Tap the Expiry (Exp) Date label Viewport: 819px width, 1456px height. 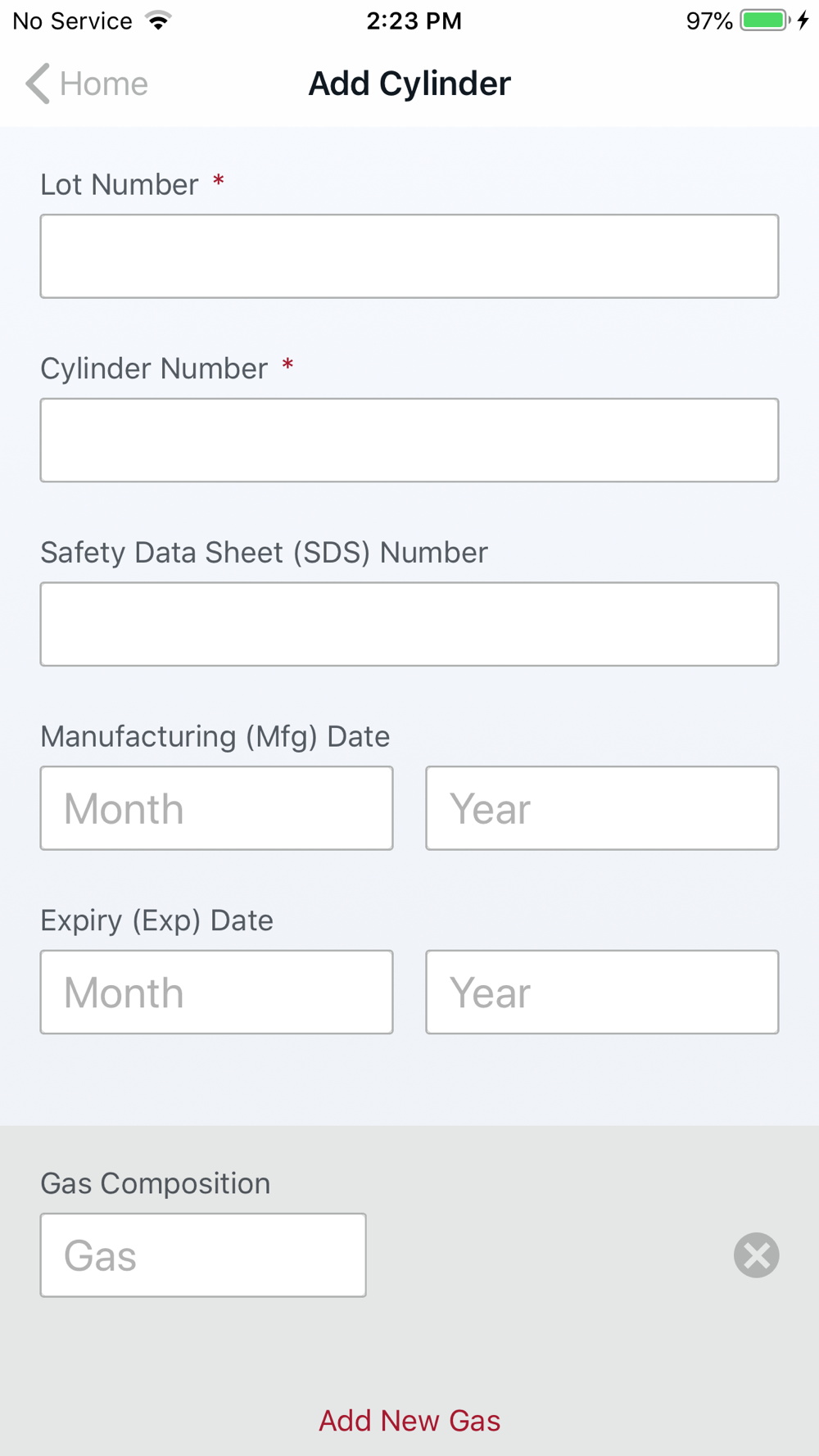coord(157,920)
